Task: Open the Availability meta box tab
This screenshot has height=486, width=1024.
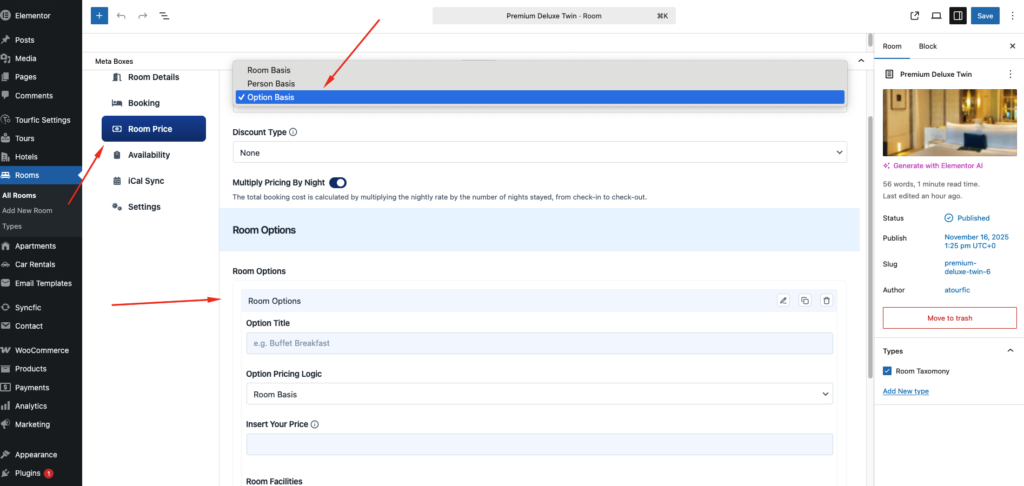Action: [148, 155]
